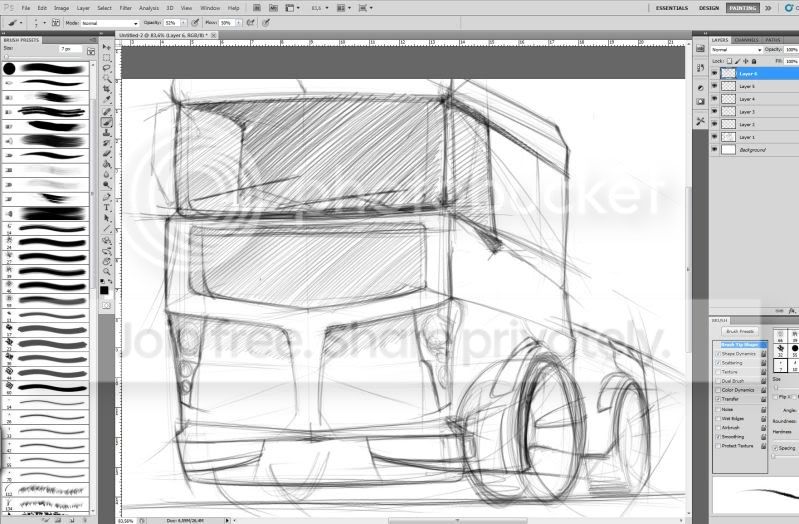Select the Paint Bucket tool

[106, 164]
